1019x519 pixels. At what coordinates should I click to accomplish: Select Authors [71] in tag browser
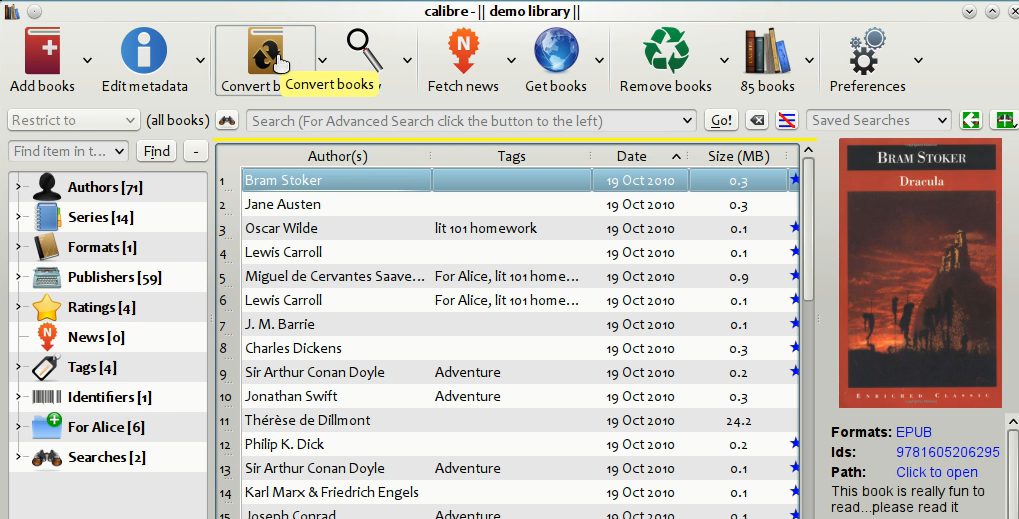(x=105, y=187)
